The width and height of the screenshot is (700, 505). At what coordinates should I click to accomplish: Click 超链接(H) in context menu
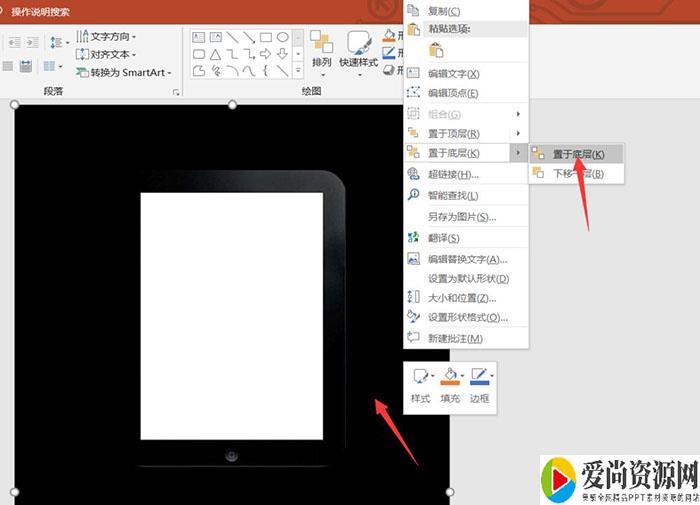(x=453, y=174)
